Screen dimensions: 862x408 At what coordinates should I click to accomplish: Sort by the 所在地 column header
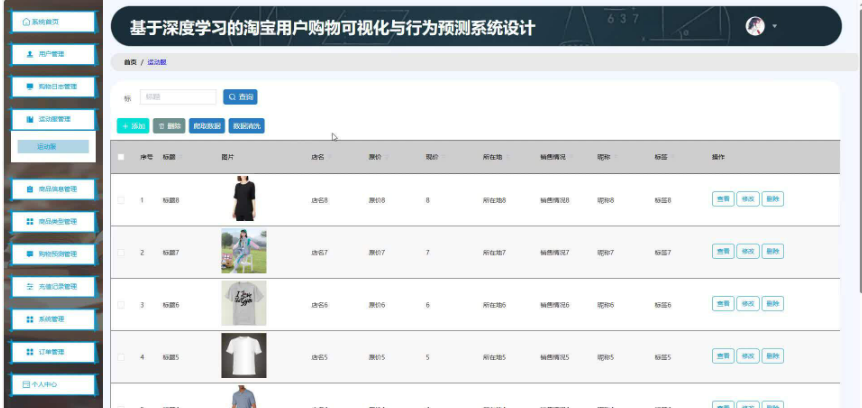point(496,157)
